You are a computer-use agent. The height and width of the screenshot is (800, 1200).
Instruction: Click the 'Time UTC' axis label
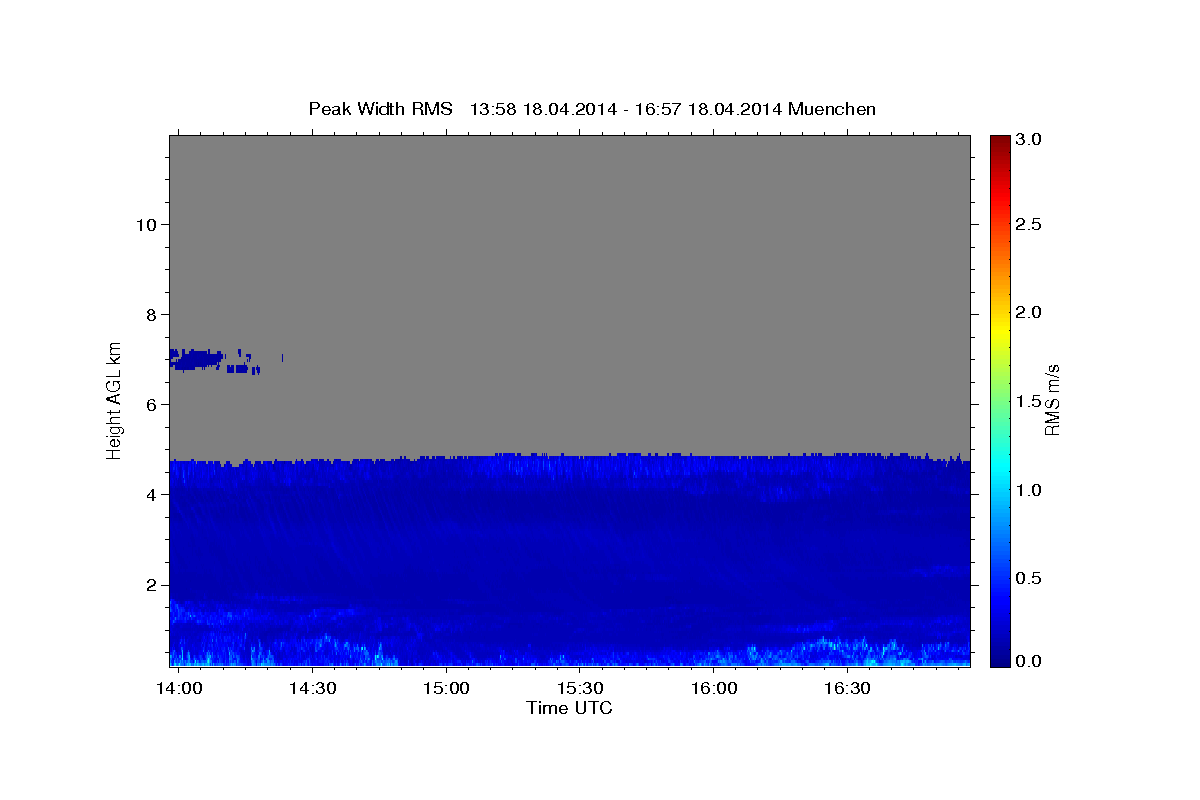click(569, 708)
